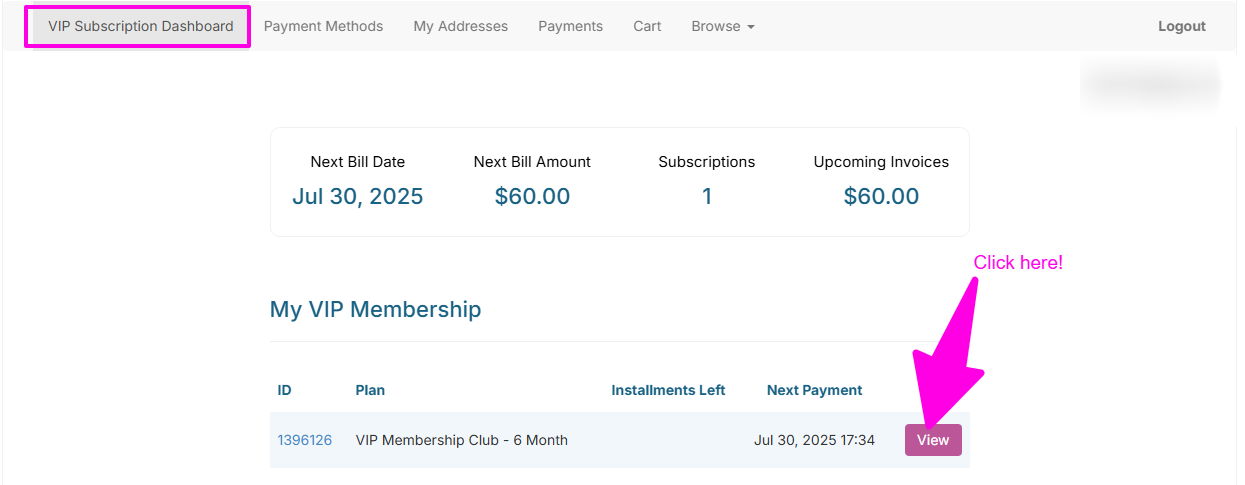This screenshot has height=485, width=1245.
Task: Click the Next Payment column header
Action: (x=814, y=390)
